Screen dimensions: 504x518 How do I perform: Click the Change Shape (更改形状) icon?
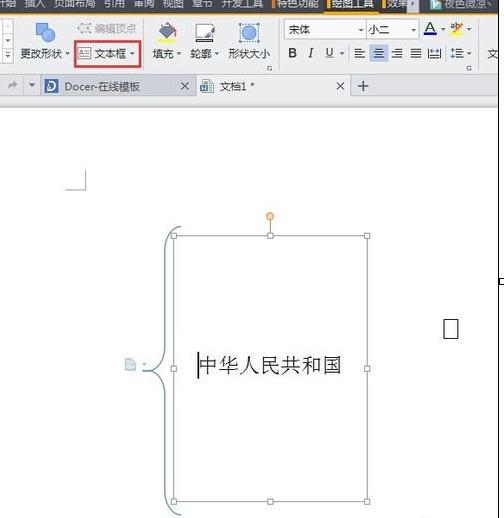45,32
